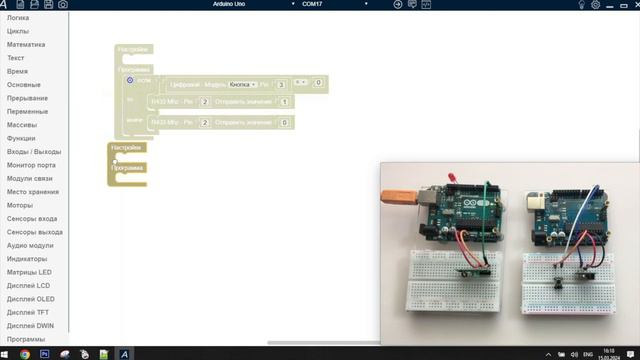Click the serial monitor chat icon

pyautogui.click(x=412, y=4)
